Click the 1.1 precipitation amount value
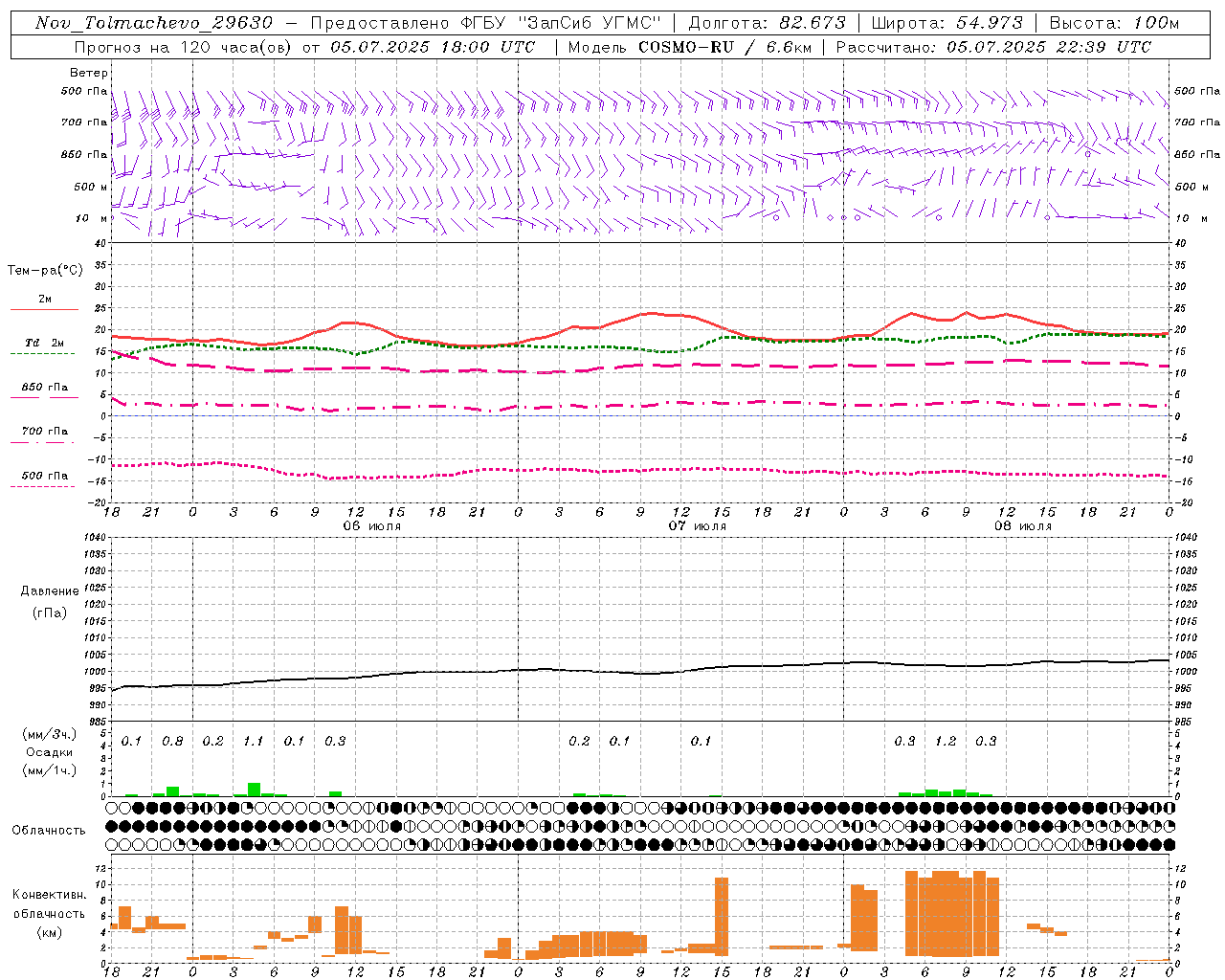1225x980 pixels. tap(254, 741)
